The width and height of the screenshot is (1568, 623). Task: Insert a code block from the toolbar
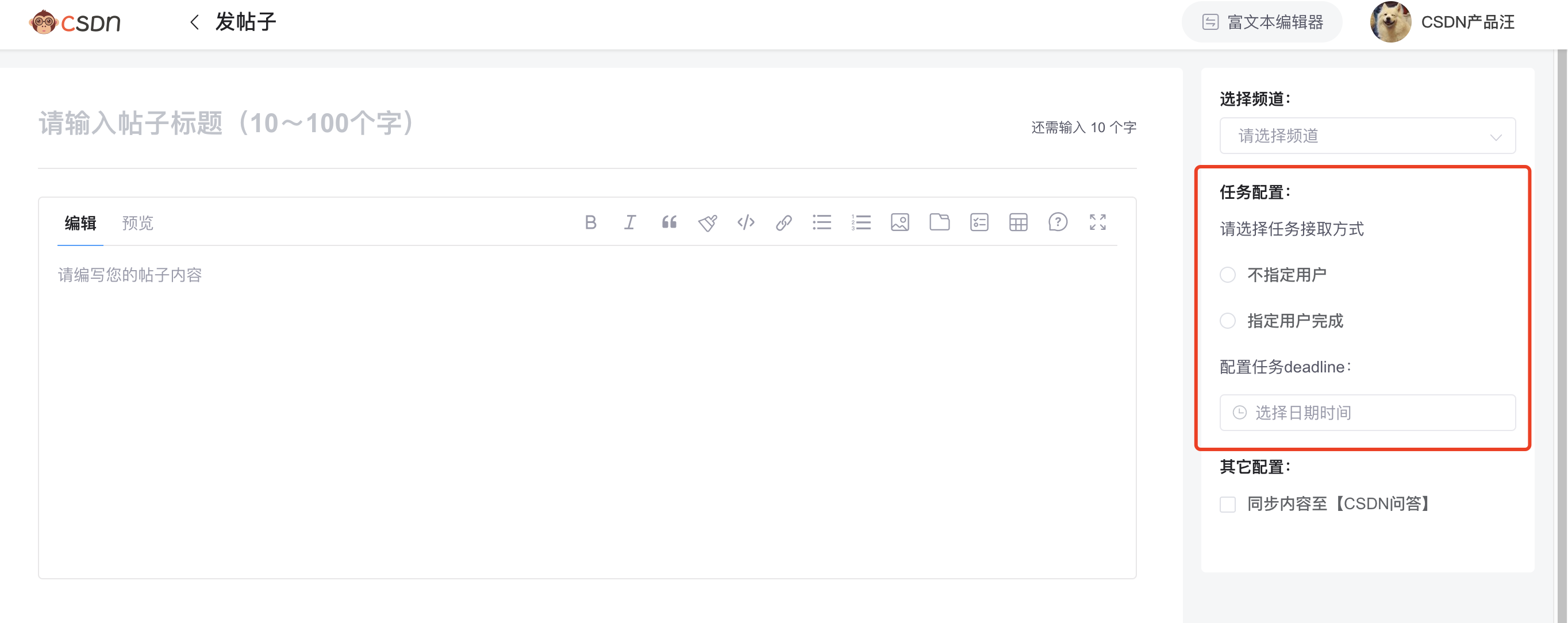(x=745, y=222)
